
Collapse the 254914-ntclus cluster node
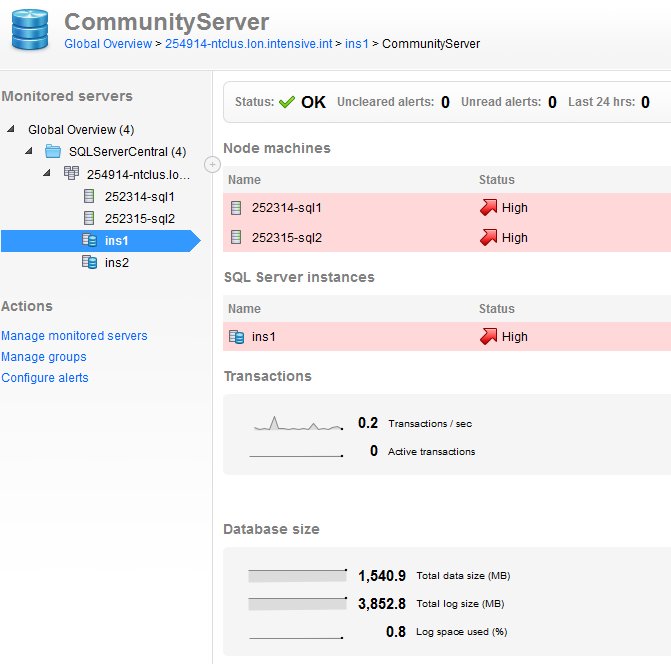point(49,174)
